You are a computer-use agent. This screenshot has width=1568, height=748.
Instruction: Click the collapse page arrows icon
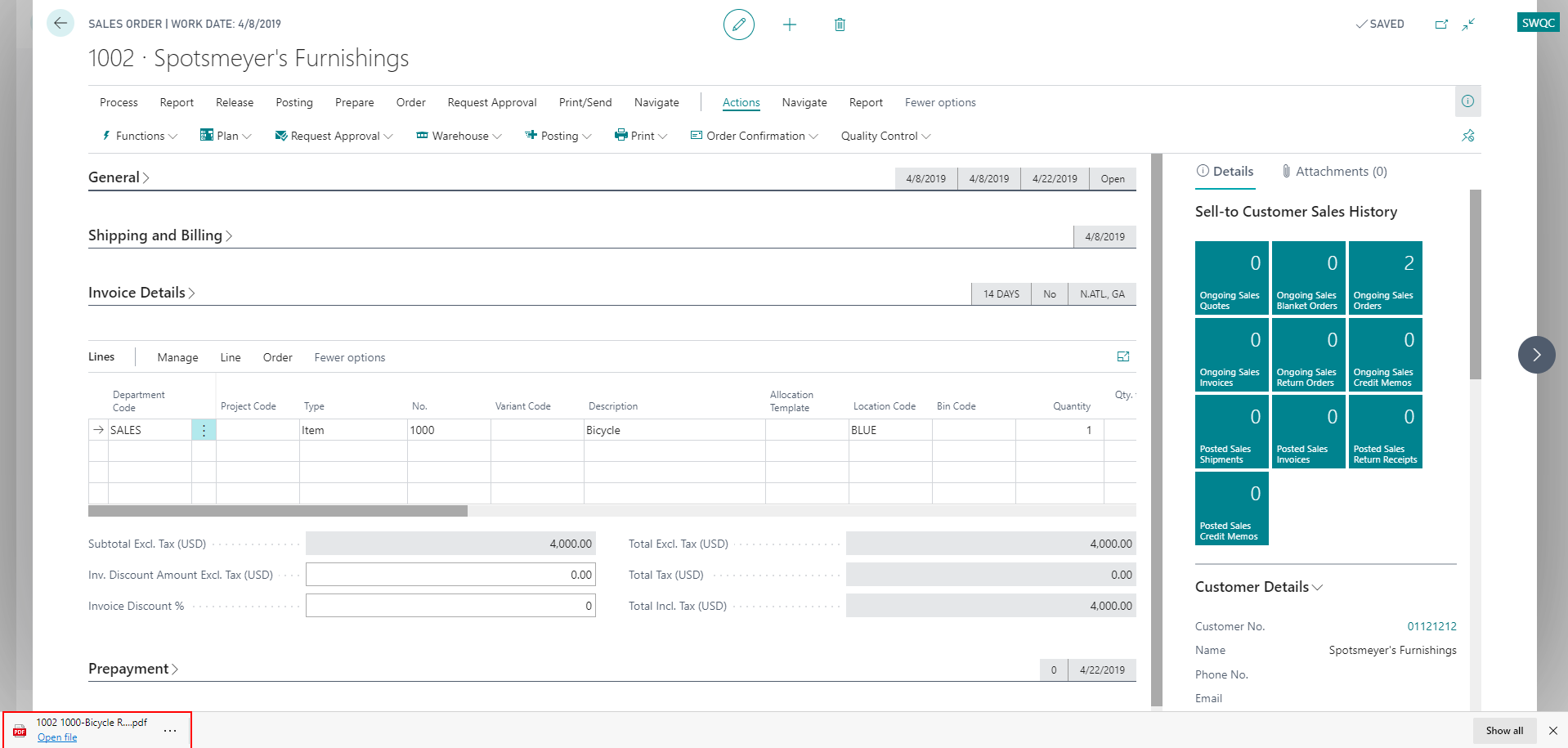tap(1469, 25)
